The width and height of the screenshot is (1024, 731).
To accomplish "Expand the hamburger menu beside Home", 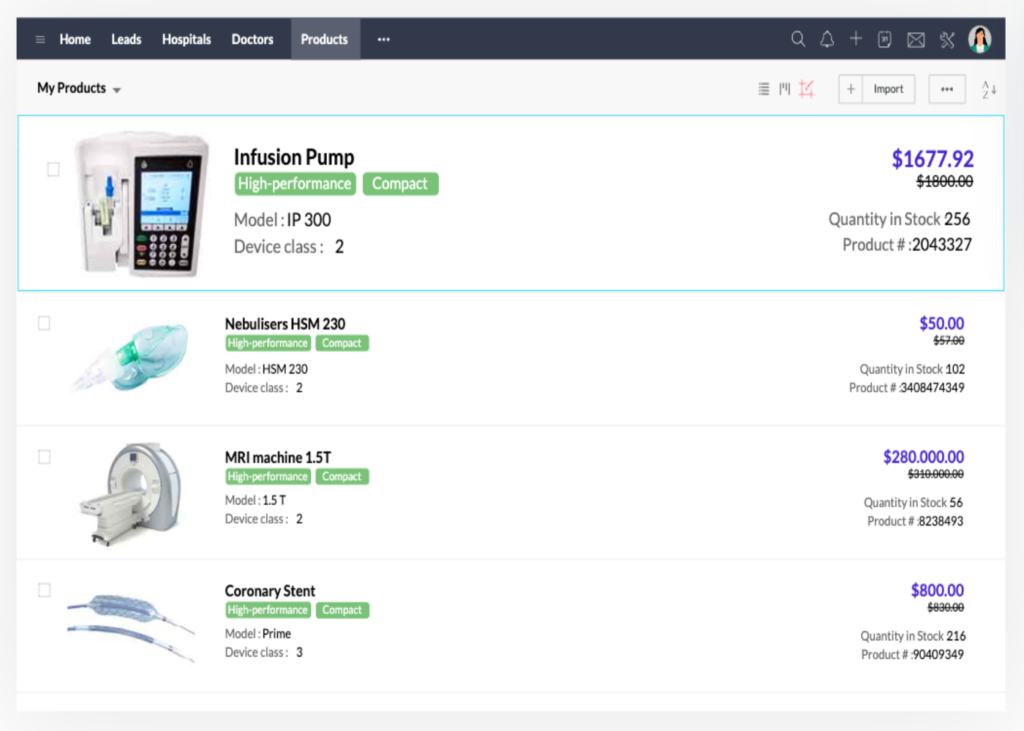I will click(x=40, y=39).
